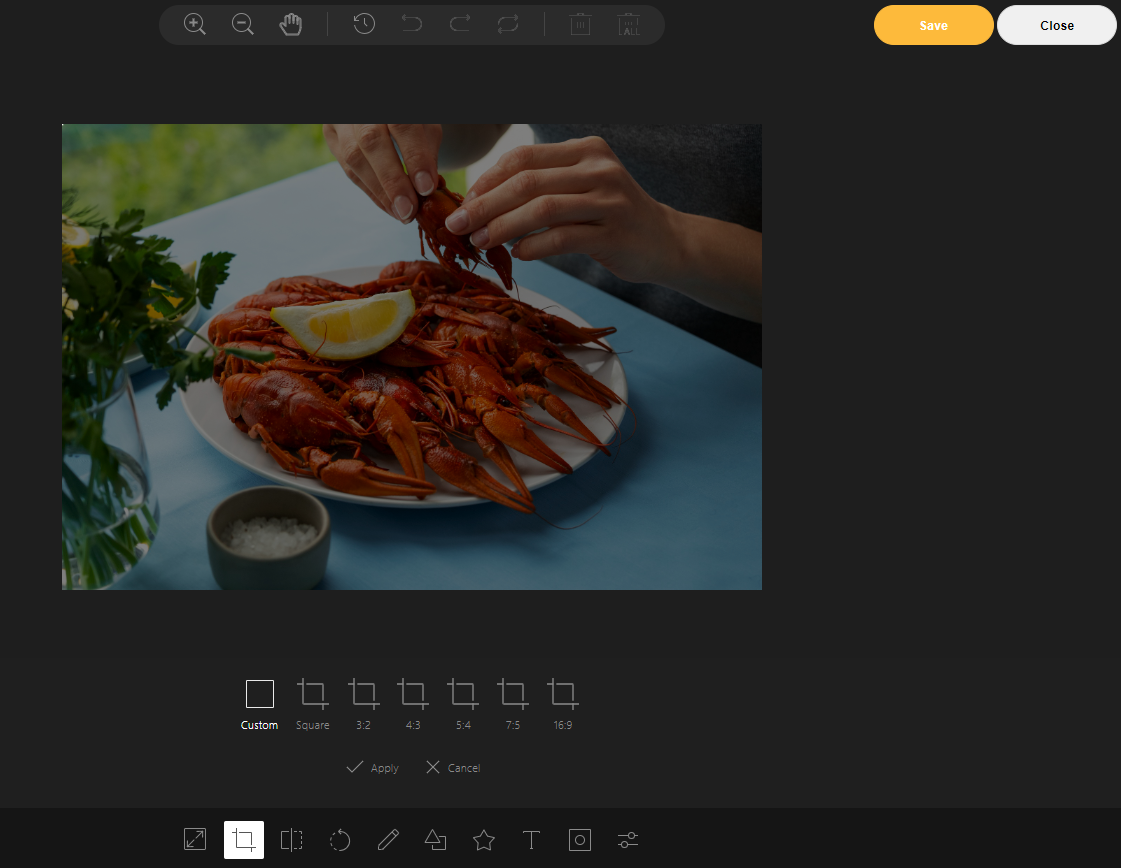Choose the Custom crop preset
Image resolution: width=1121 pixels, height=868 pixels.
[260, 705]
